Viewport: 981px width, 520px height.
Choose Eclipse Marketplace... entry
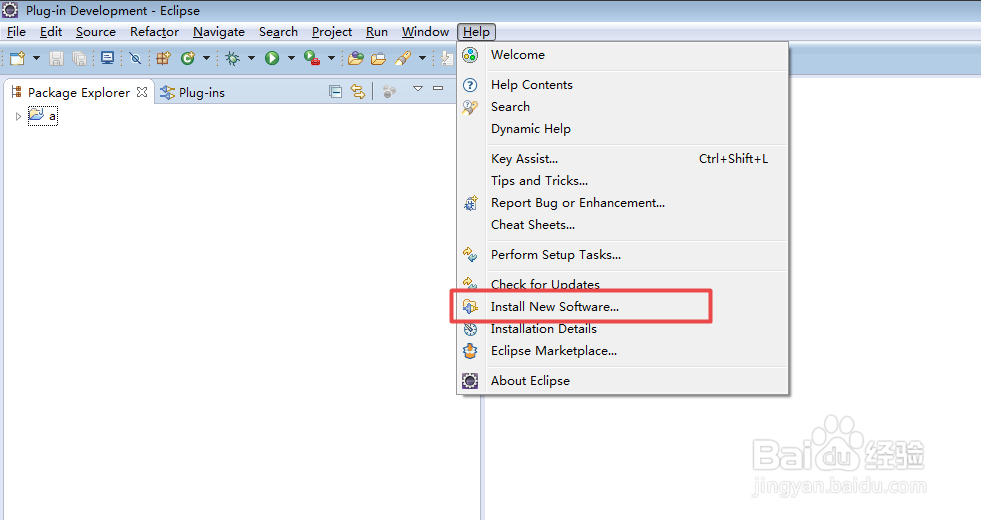point(623,351)
